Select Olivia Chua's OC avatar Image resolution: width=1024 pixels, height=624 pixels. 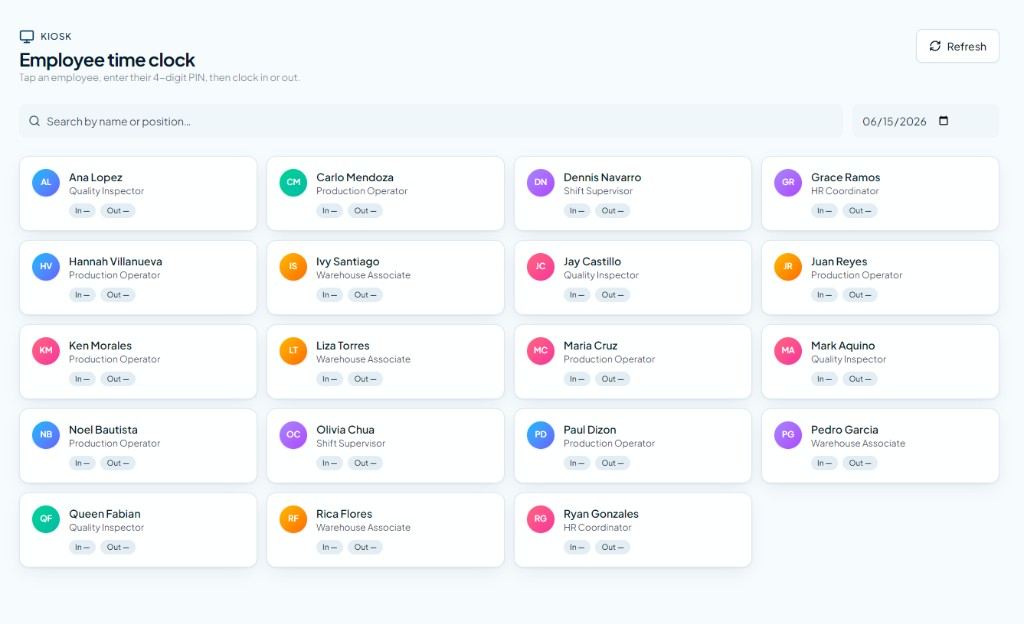(293, 435)
